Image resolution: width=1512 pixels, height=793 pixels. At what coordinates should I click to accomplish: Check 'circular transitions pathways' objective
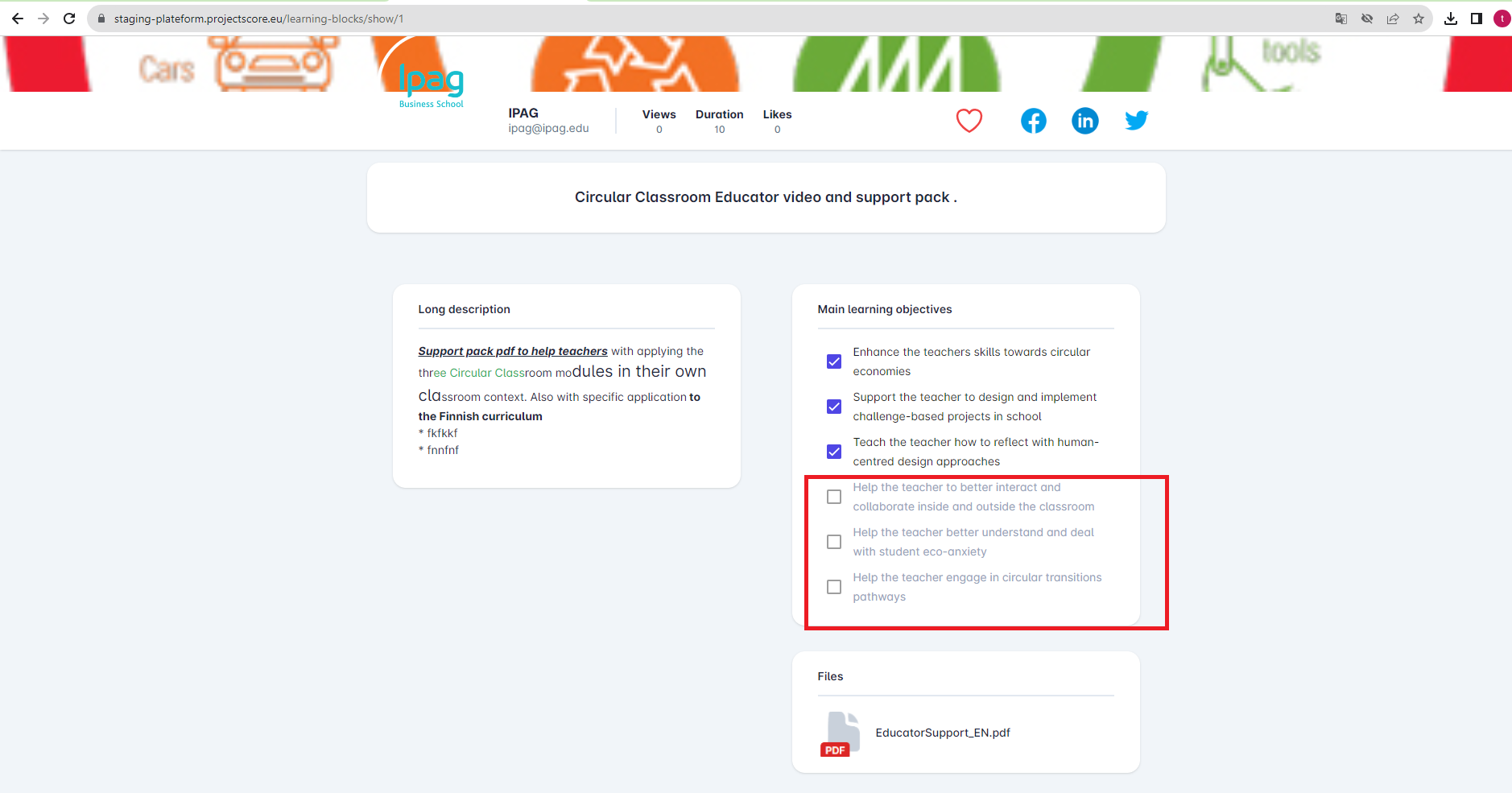[834, 587]
